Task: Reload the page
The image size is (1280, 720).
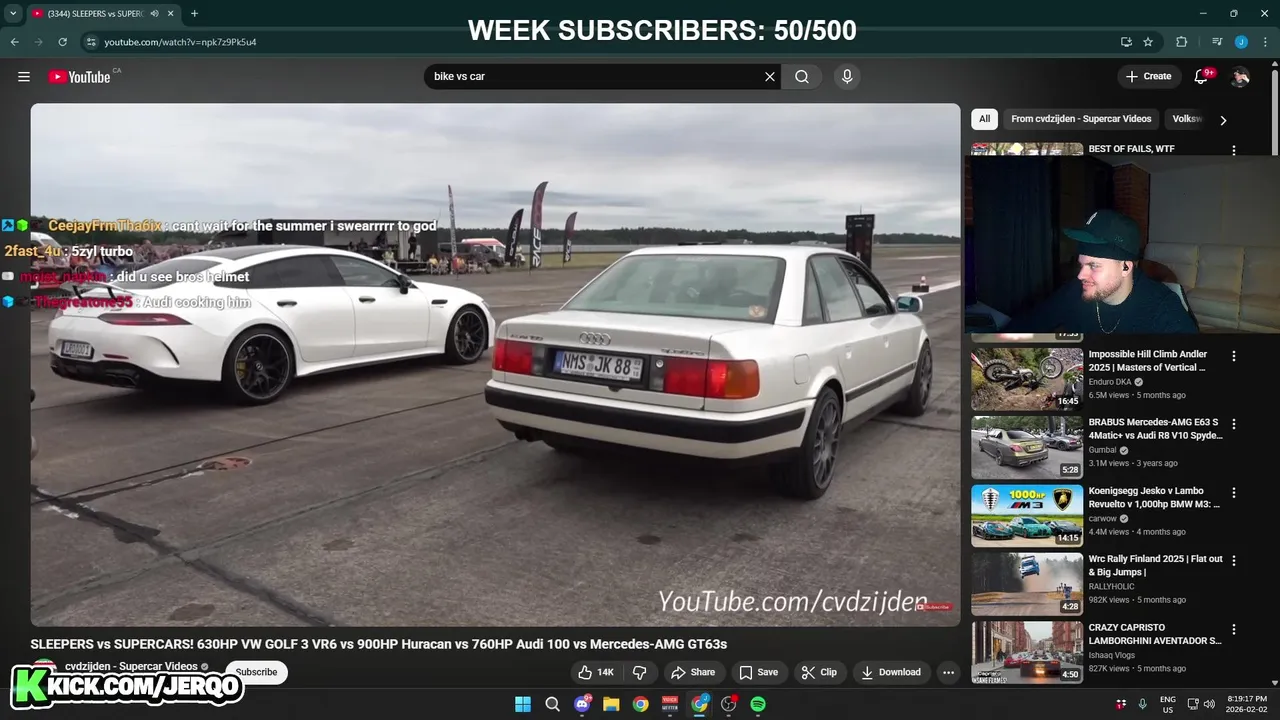Action: [62, 42]
